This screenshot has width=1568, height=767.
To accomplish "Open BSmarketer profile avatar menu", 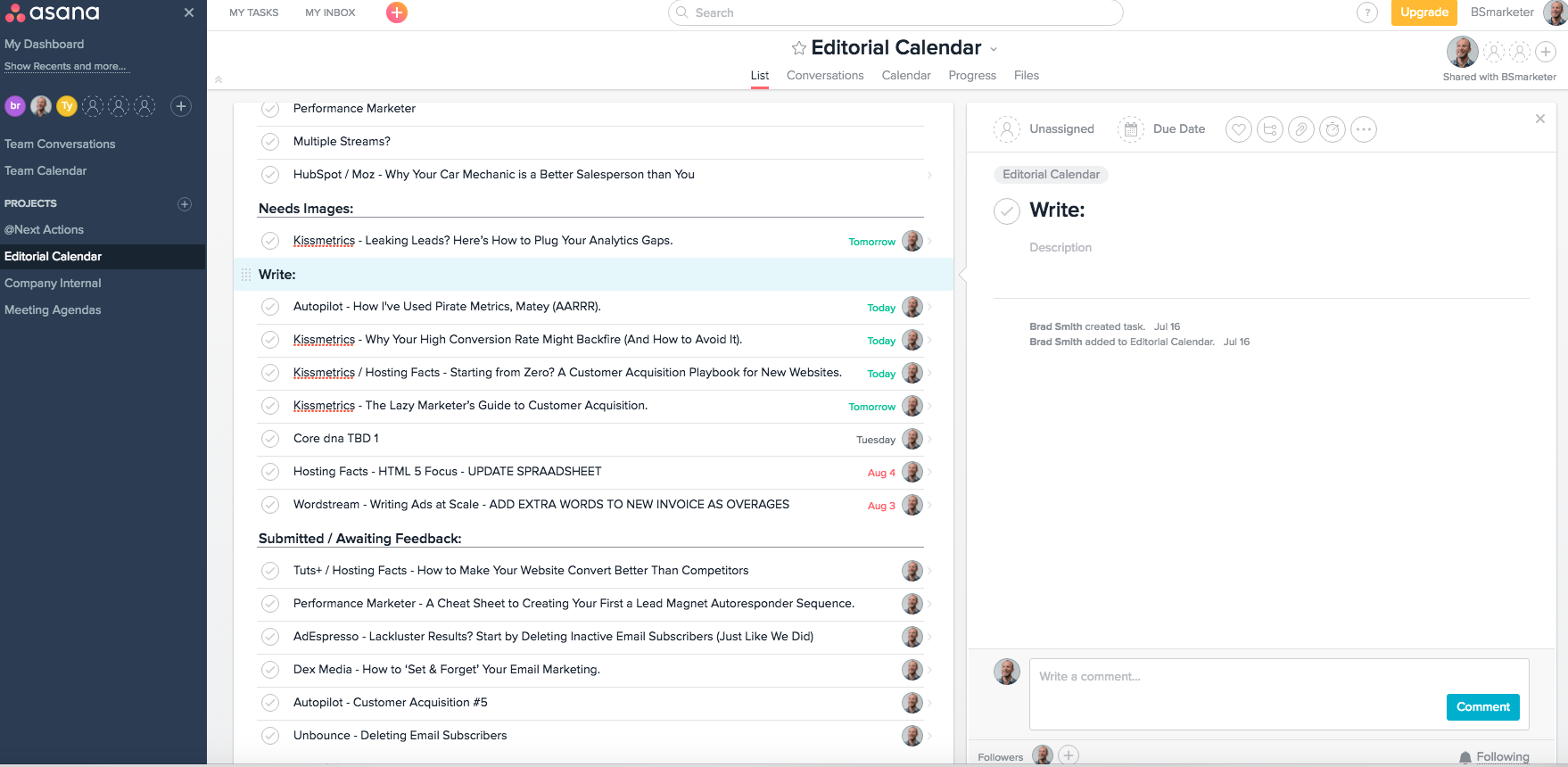I will [1556, 12].
